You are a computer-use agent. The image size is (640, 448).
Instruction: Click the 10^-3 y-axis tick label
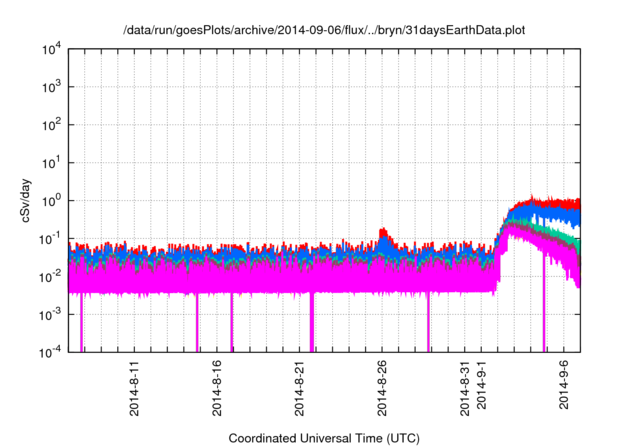pyautogui.click(x=50, y=314)
